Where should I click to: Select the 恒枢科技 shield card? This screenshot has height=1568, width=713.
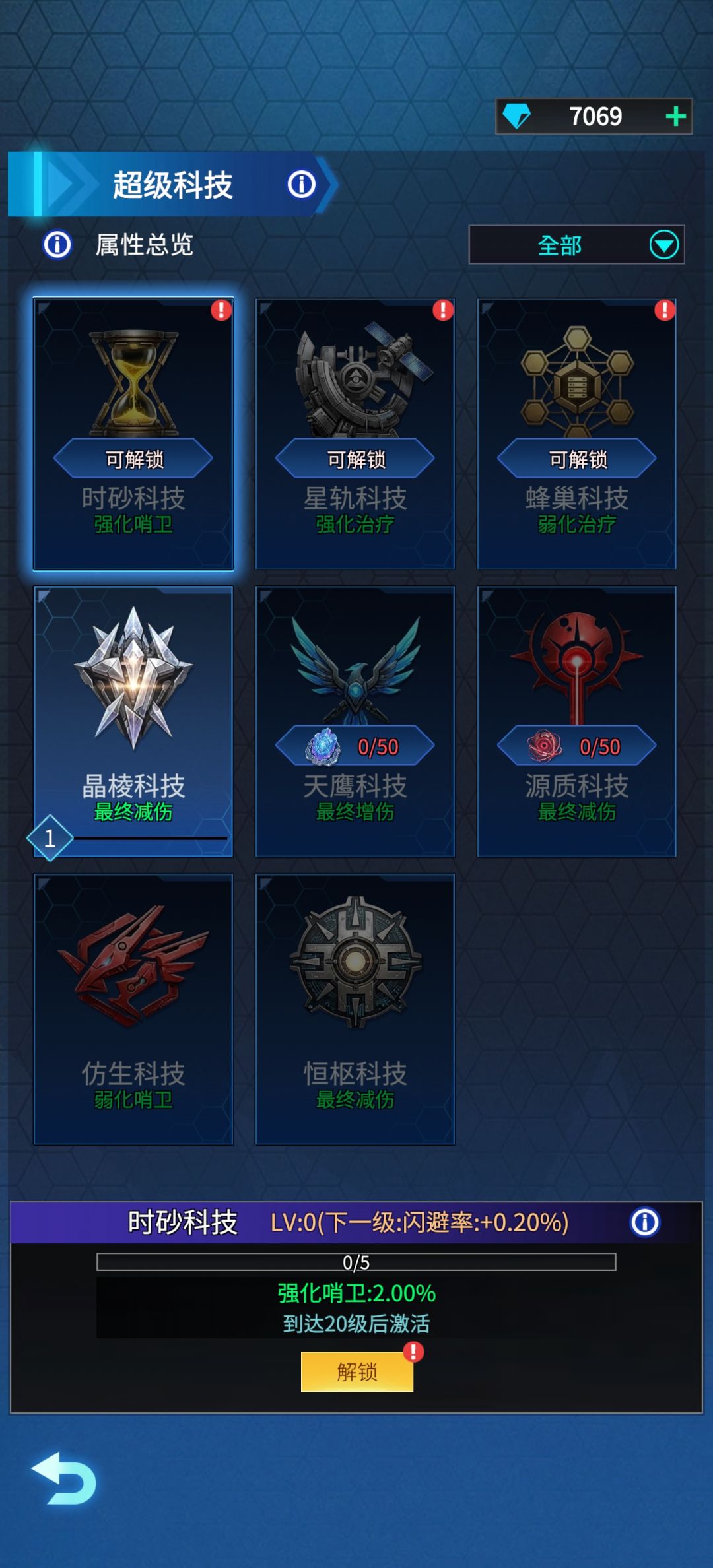355,1009
